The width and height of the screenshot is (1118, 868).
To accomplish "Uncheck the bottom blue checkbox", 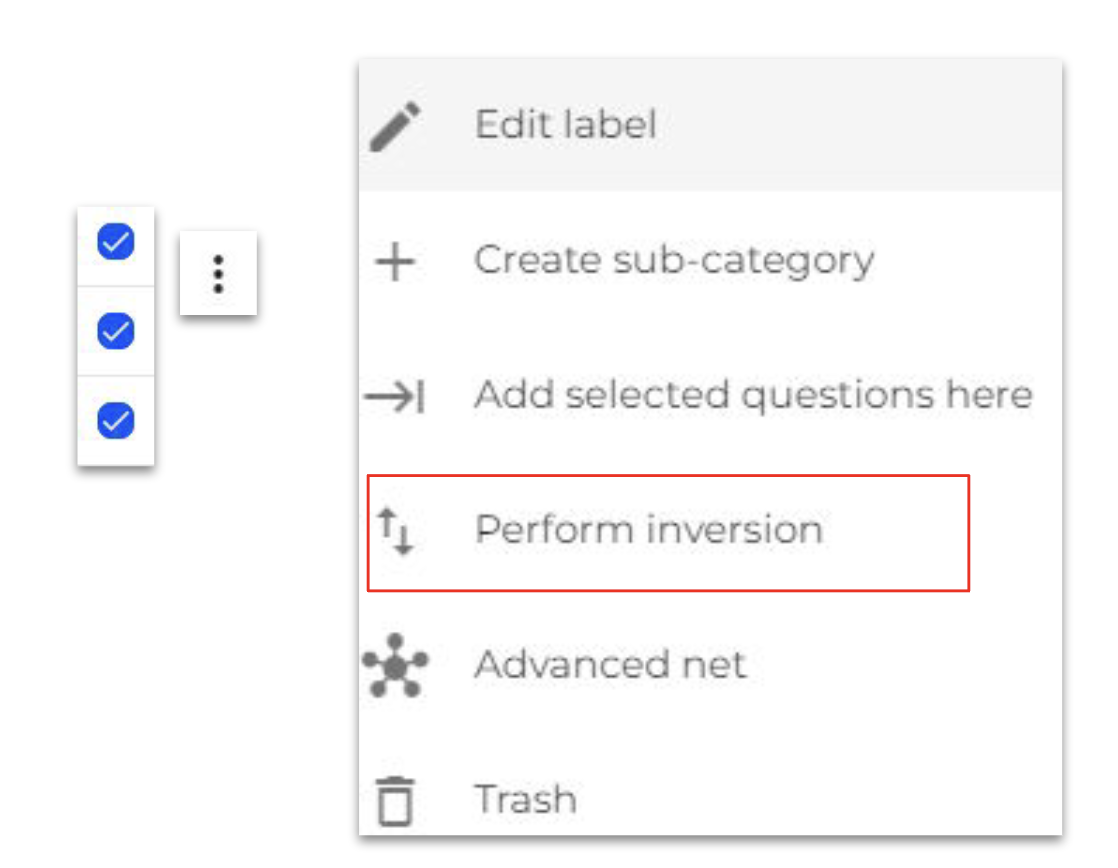I will pyautogui.click(x=116, y=420).
